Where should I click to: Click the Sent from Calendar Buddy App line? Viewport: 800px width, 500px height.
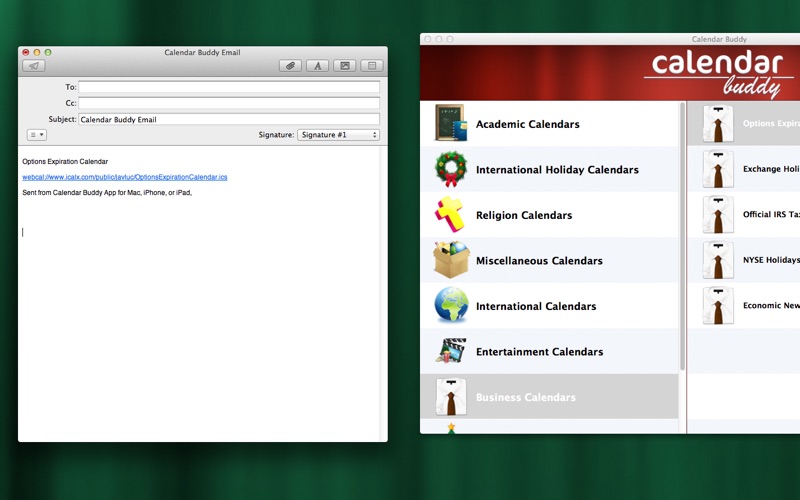point(107,192)
